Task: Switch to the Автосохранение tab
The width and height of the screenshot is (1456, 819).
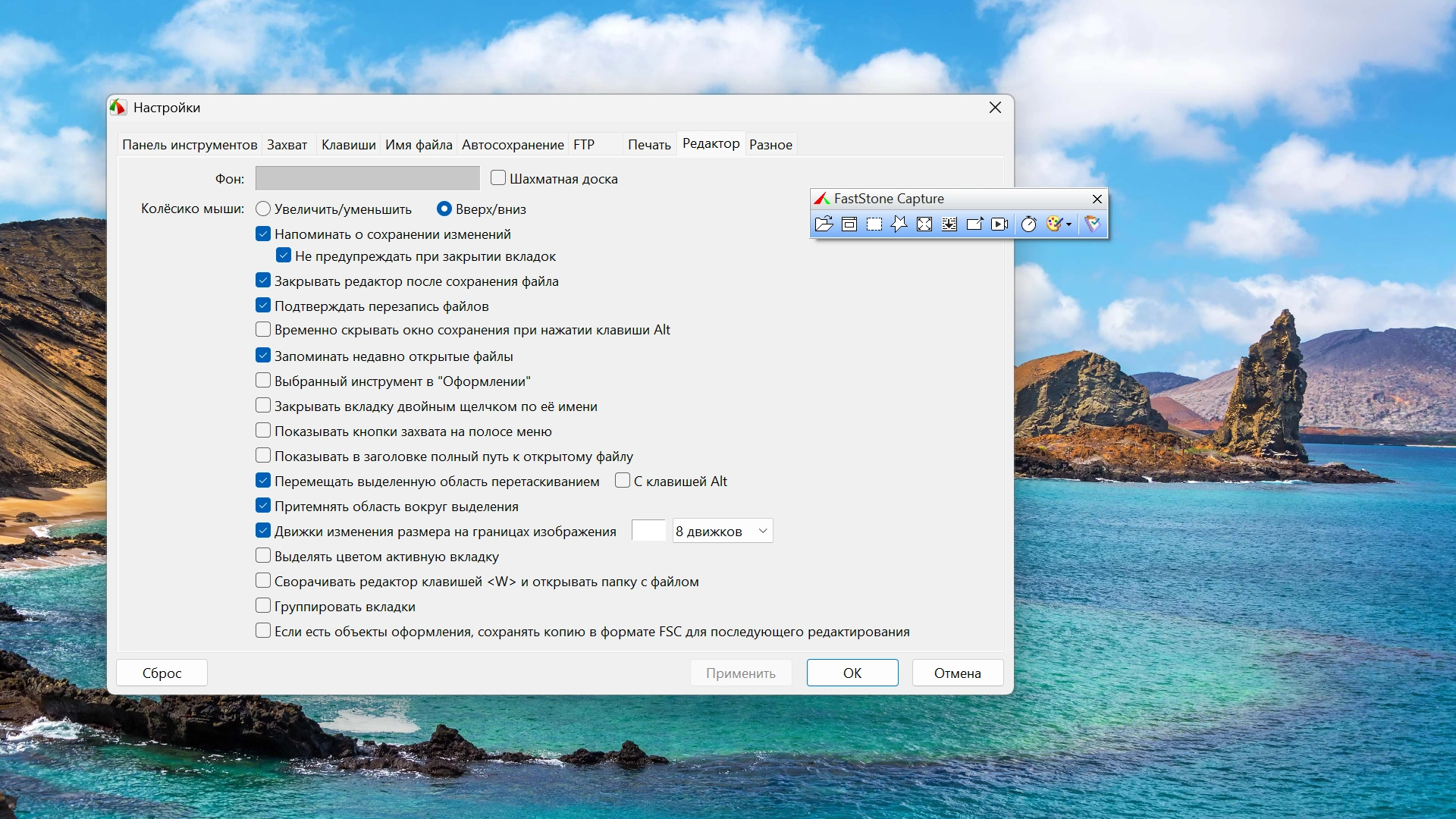Action: point(513,145)
